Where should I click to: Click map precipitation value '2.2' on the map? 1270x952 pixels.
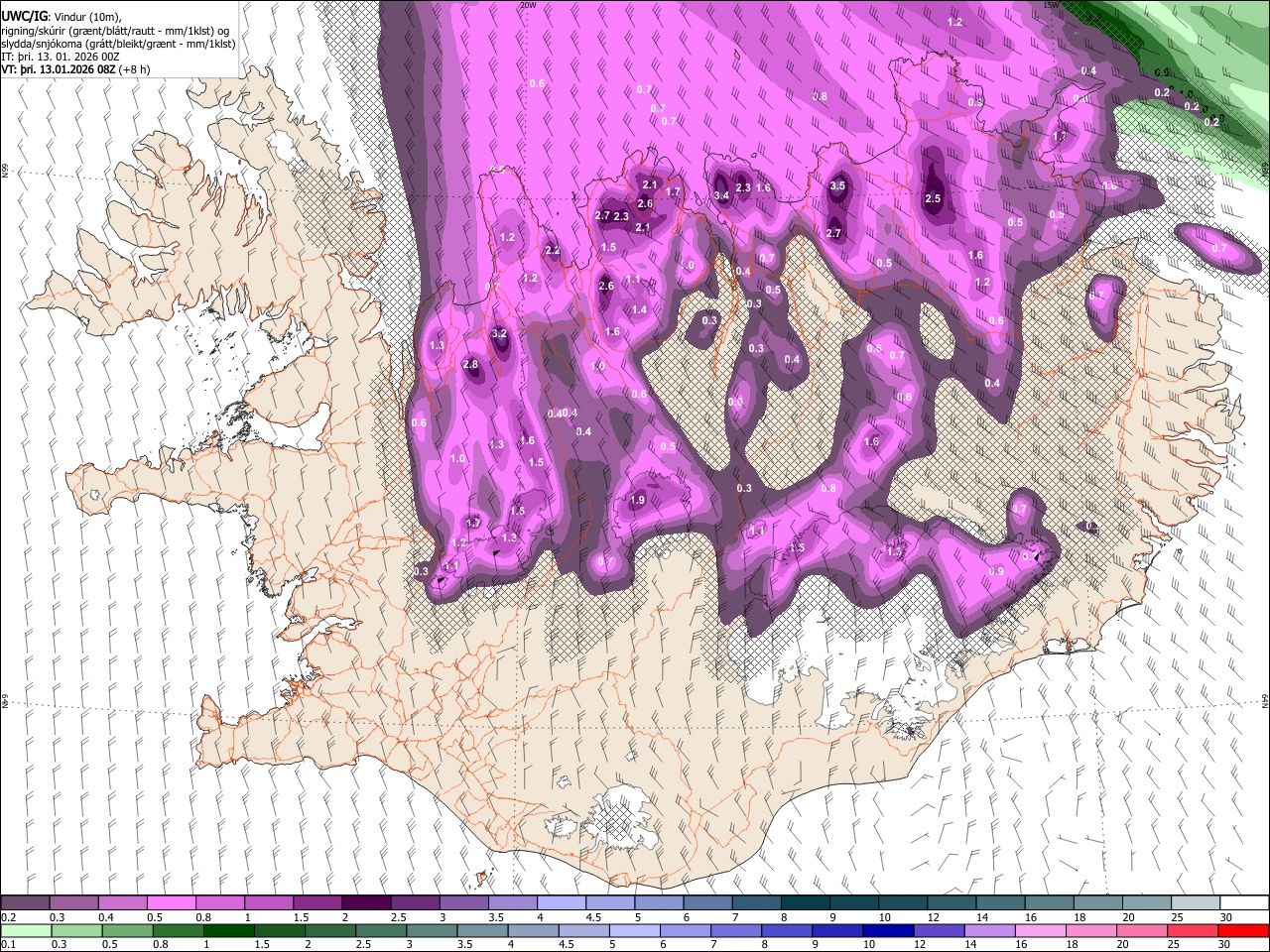[553, 251]
